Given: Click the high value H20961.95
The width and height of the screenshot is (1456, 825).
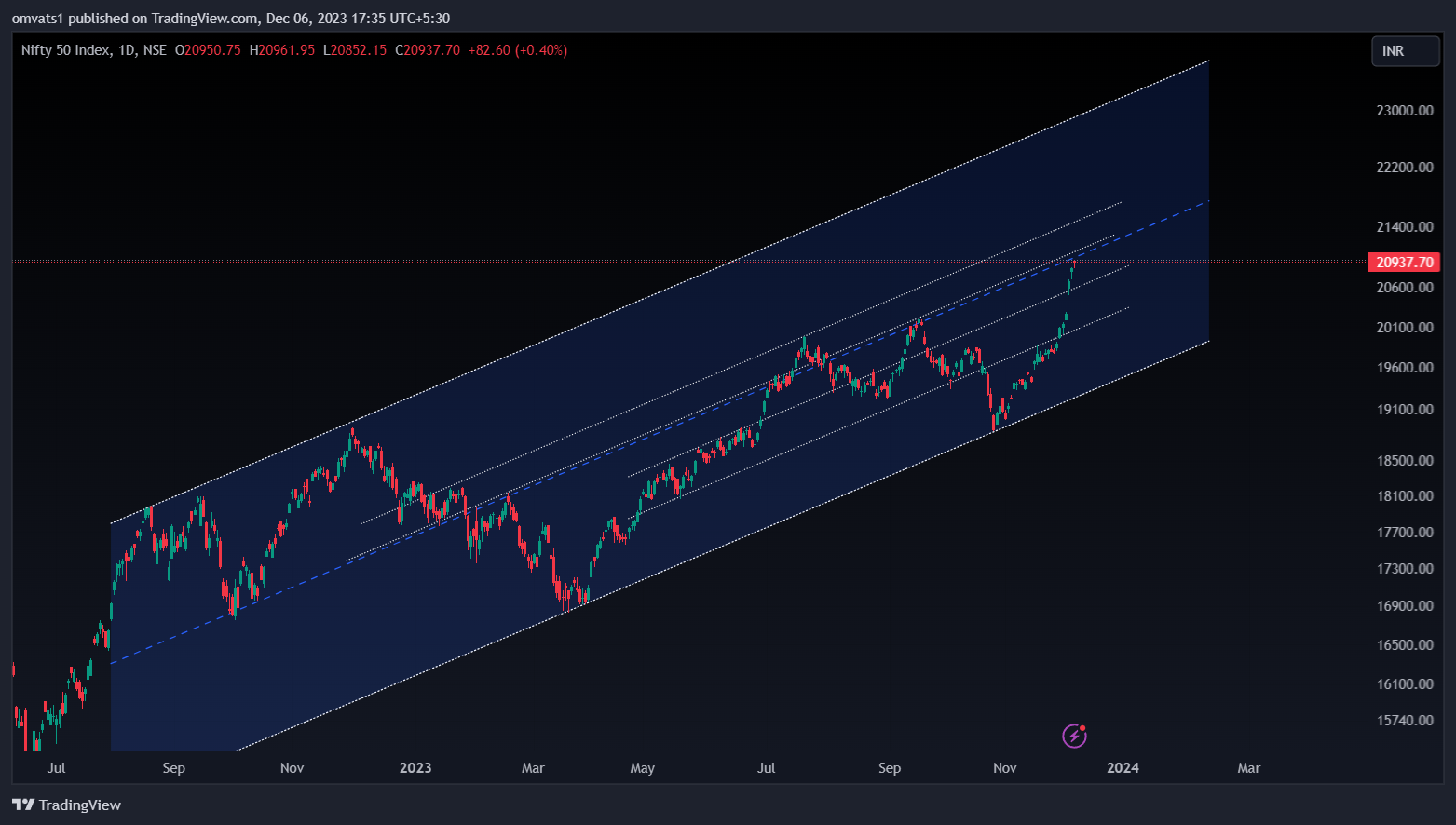Looking at the screenshot, I should click(x=282, y=50).
